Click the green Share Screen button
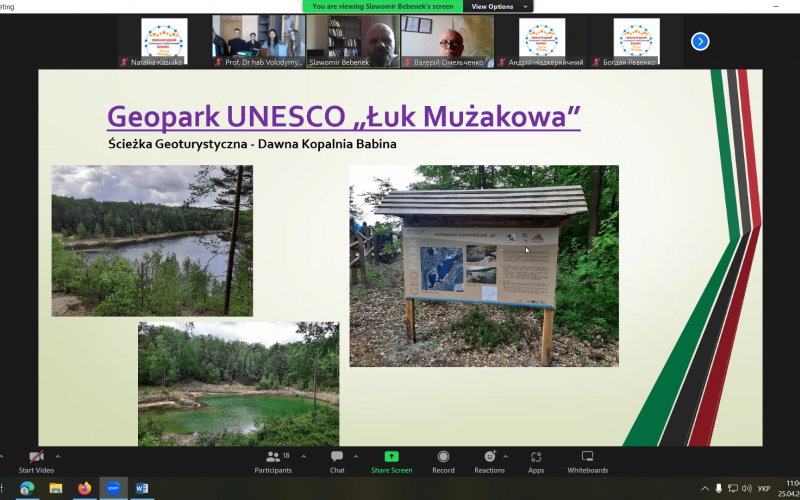800x500 pixels. click(391, 461)
